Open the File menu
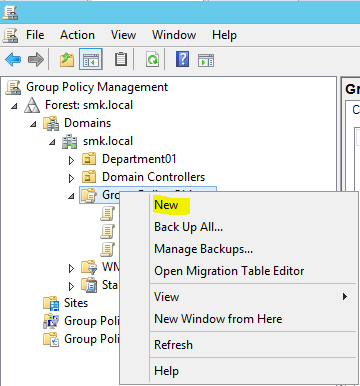This screenshot has width=360, height=386. point(35,35)
